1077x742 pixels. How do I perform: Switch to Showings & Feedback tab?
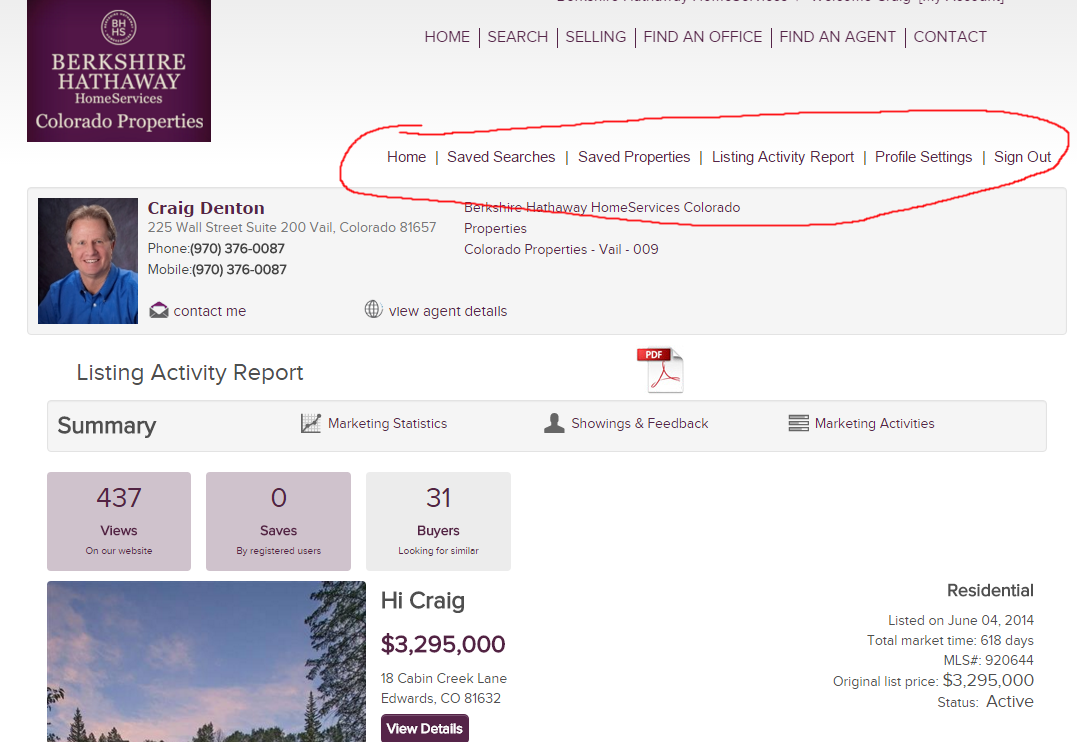pyautogui.click(x=639, y=424)
